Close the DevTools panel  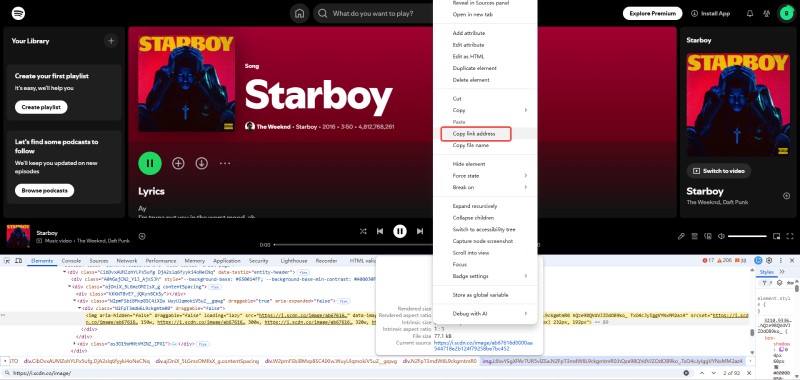(x=792, y=260)
